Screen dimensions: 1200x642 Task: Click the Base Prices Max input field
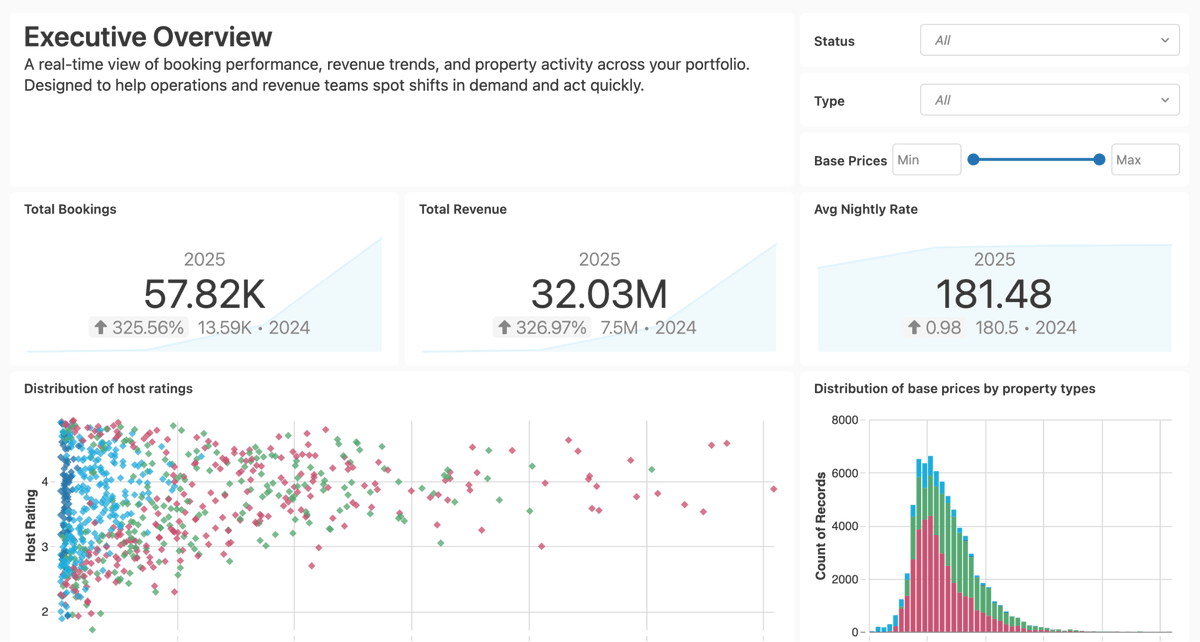[x=1145, y=160]
